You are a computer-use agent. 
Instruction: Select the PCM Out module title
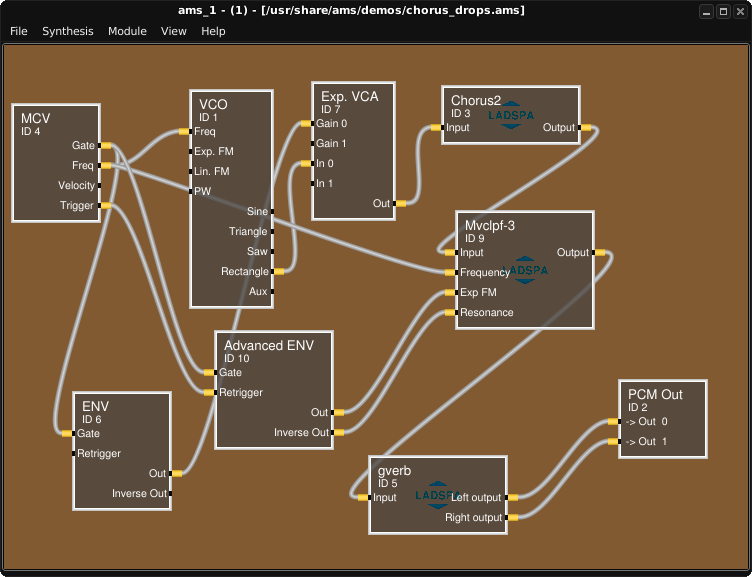(655, 395)
